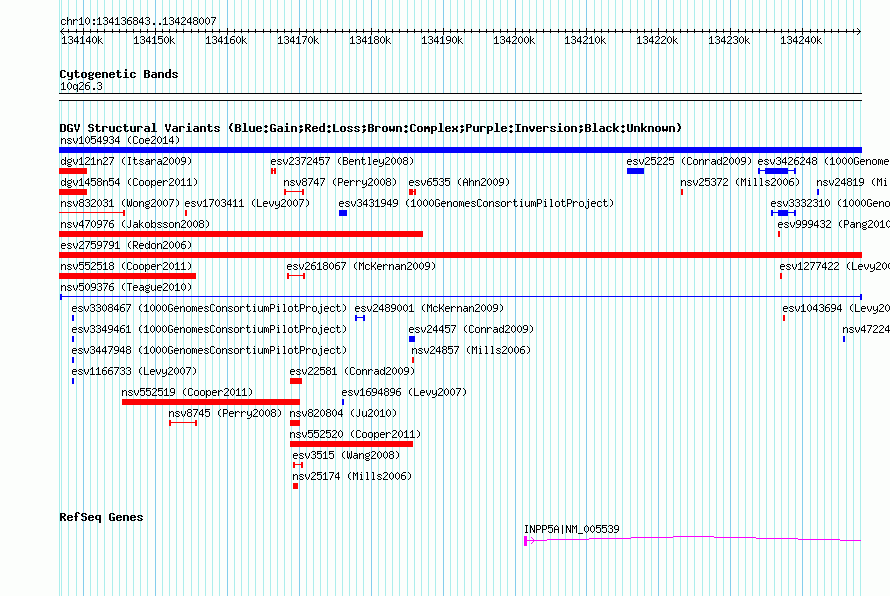Select the nsv509376 thin blue span line
890x596 pixels.
(460, 297)
